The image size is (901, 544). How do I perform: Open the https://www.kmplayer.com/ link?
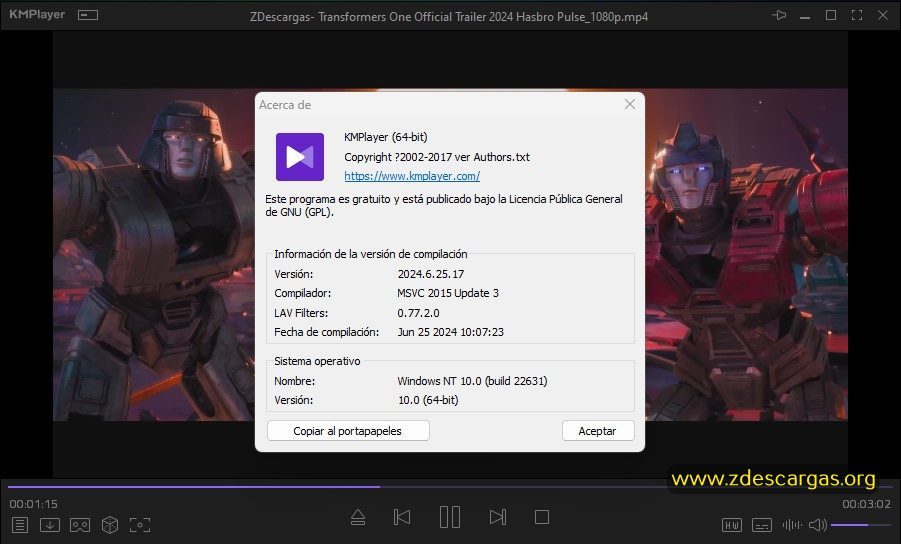point(412,176)
